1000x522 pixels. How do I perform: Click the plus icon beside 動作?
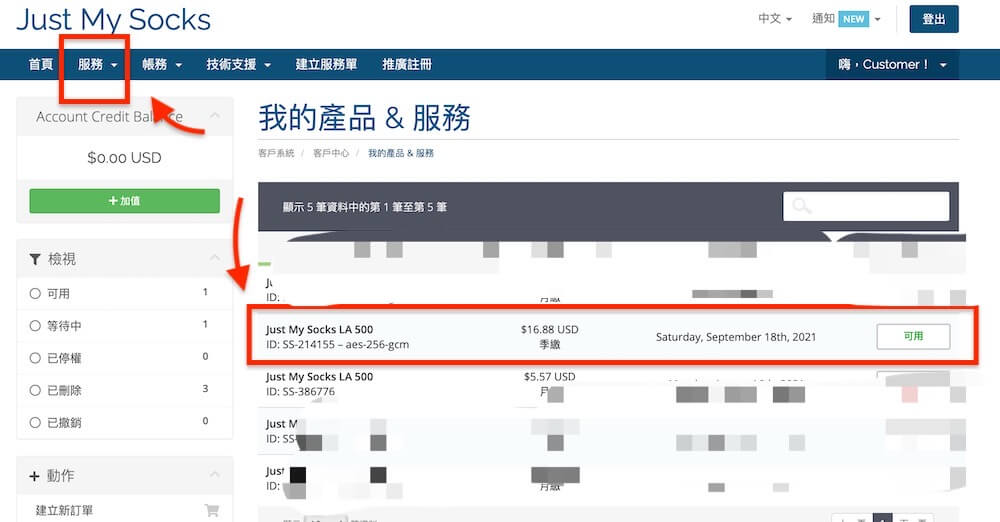(35, 475)
